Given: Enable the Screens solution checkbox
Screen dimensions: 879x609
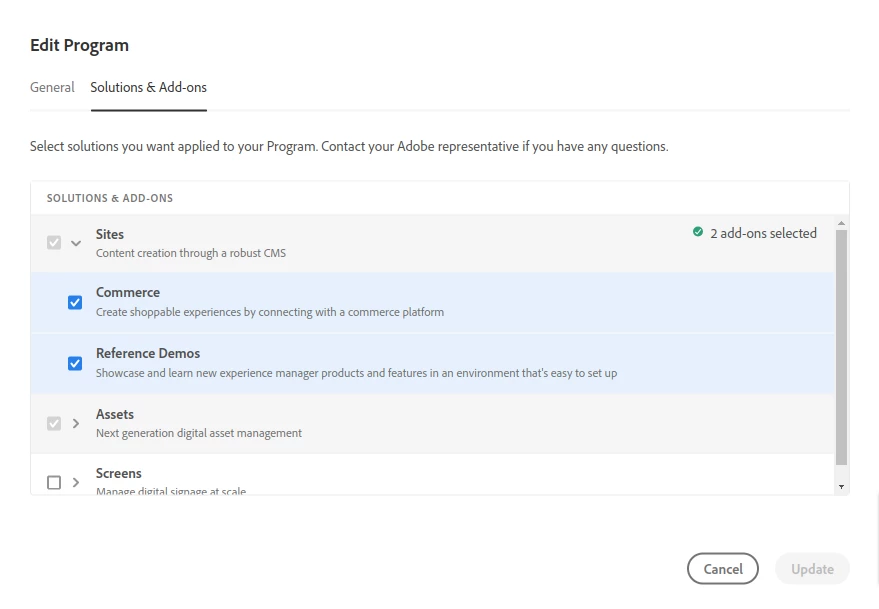Looking at the screenshot, I should click(54, 482).
